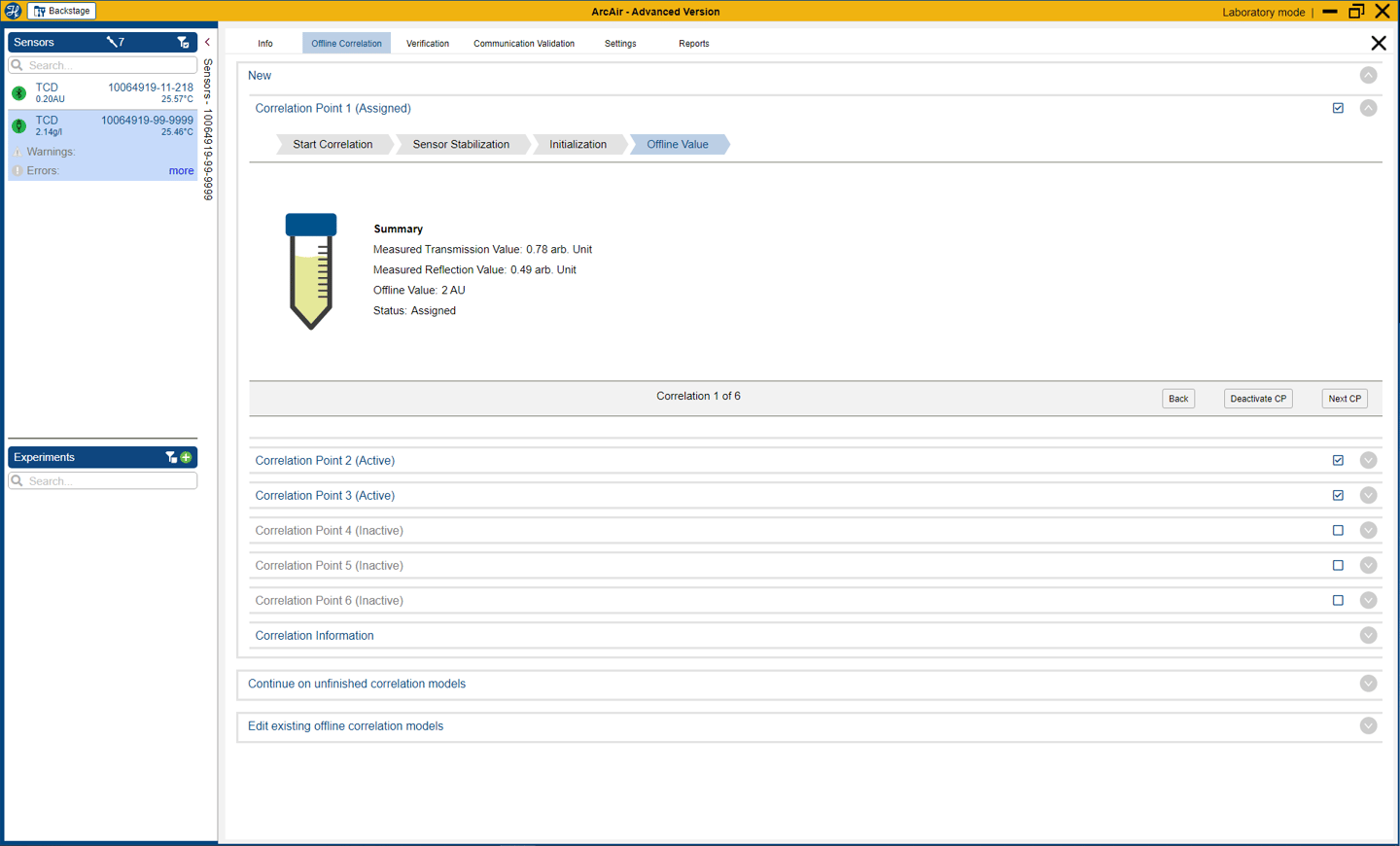Collapse sensors panel with left chevron

tap(207, 42)
